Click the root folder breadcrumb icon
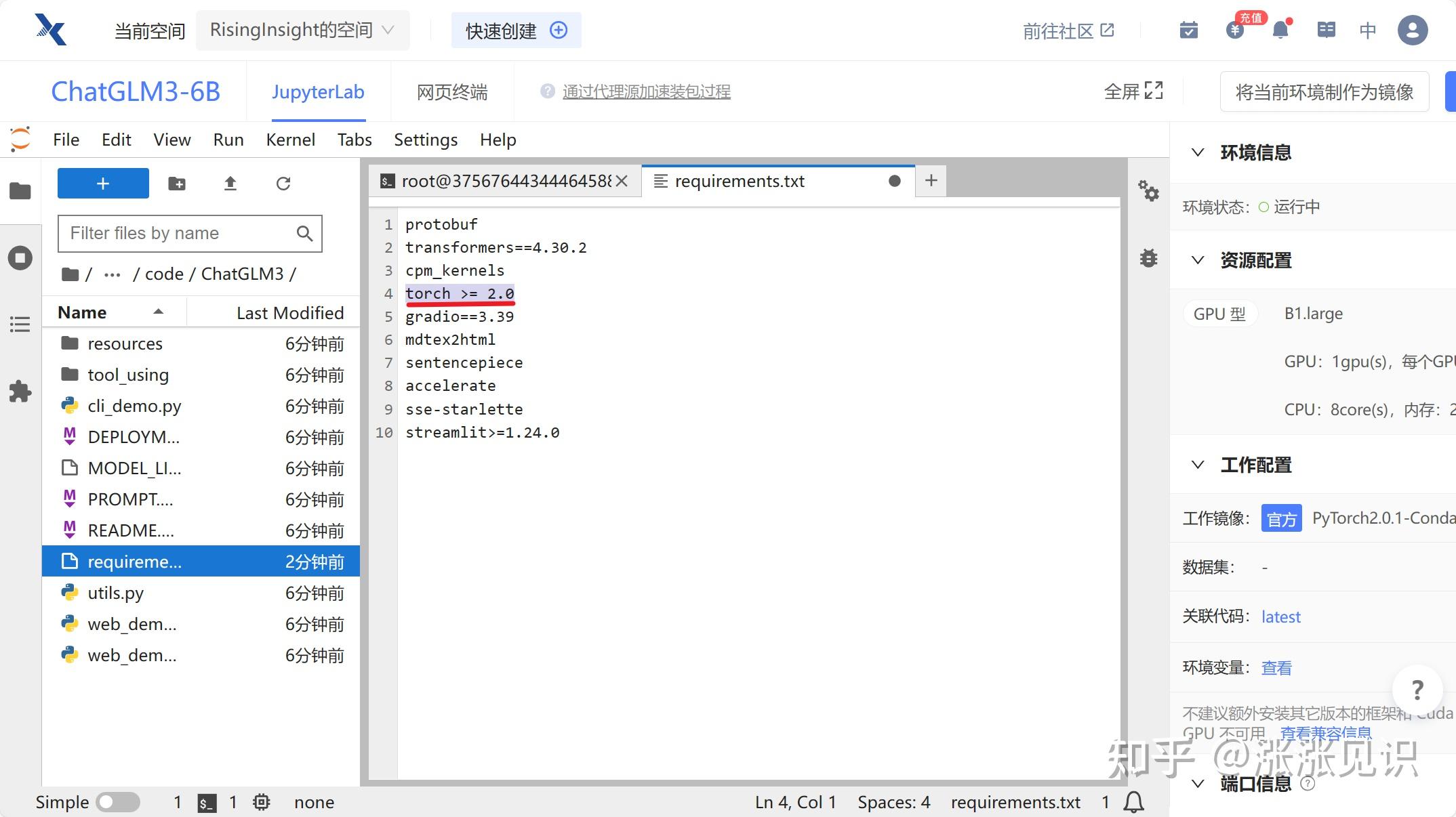The height and width of the screenshot is (817, 1456). click(x=70, y=274)
